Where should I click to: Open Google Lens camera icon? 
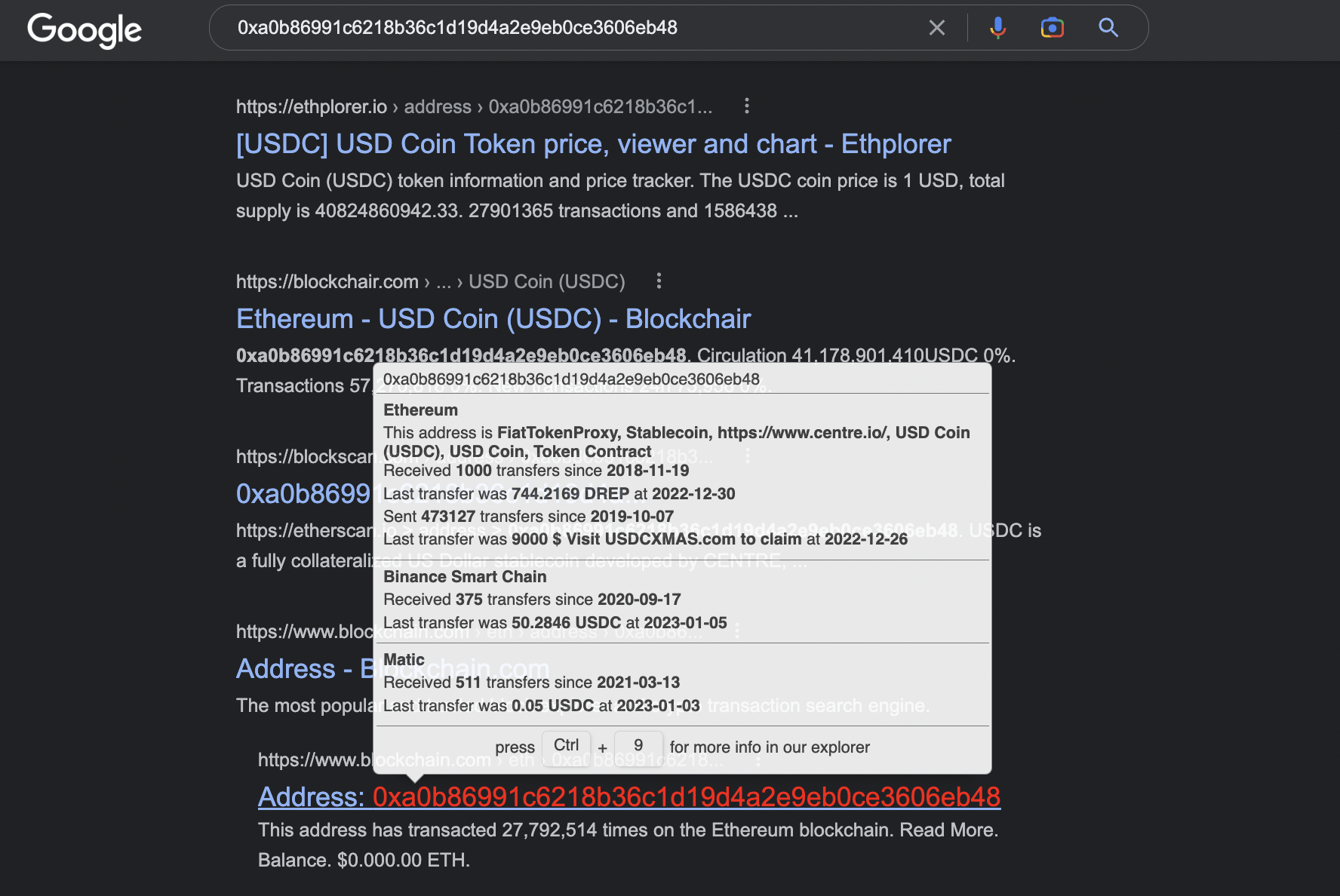click(1052, 28)
